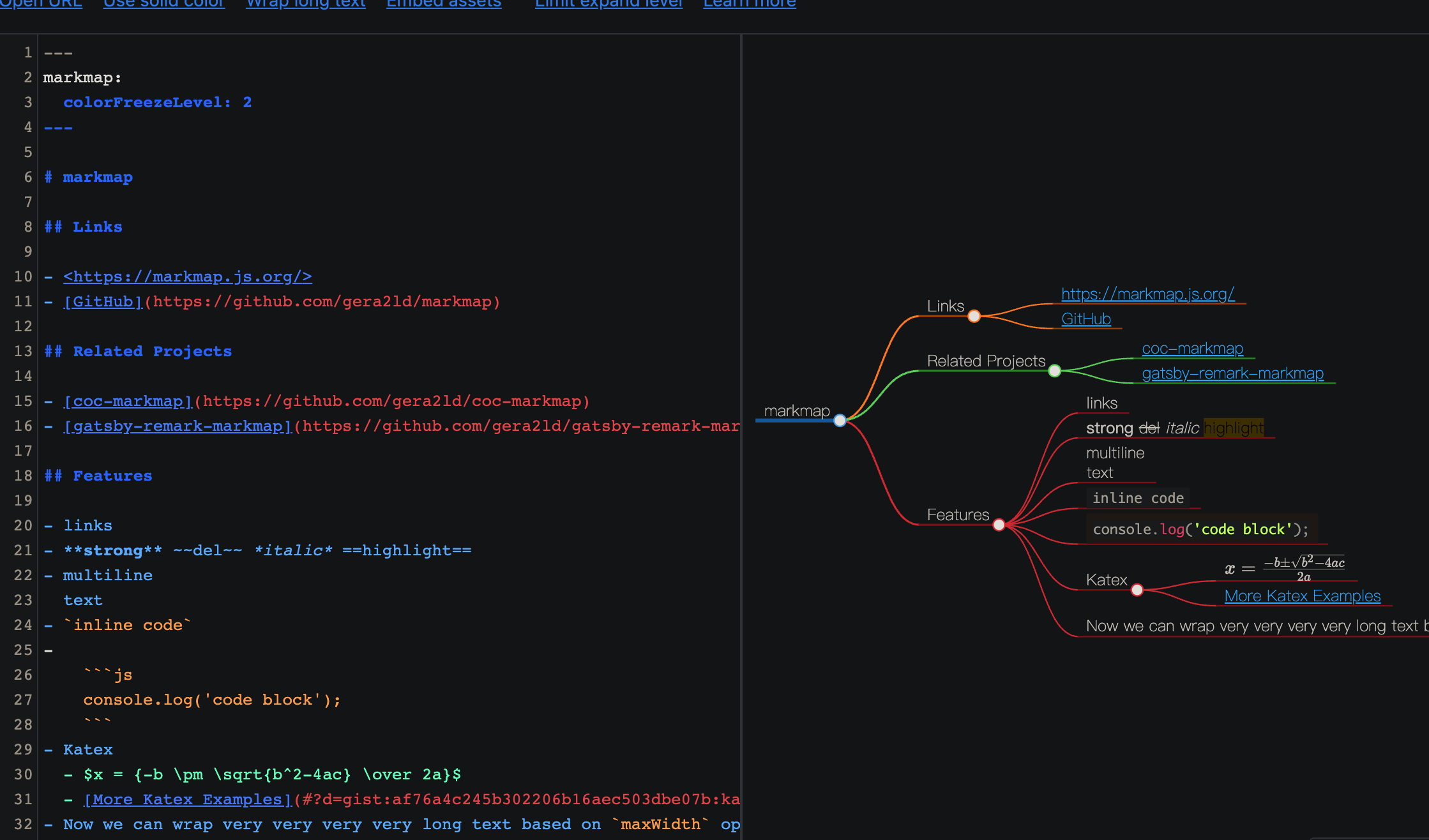Click the 'links' leaf node in mindmap
1429x840 pixels.
[1101, 403]
